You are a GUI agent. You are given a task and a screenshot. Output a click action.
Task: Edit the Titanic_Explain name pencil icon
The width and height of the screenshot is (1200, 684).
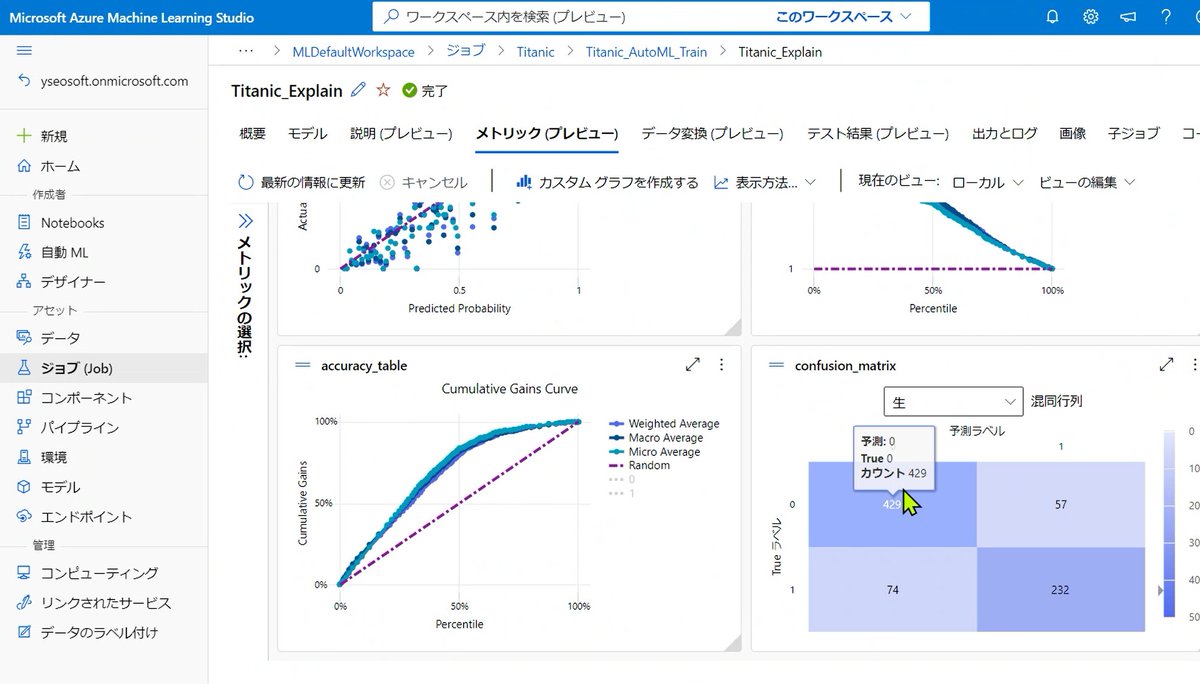click(359, 90)
